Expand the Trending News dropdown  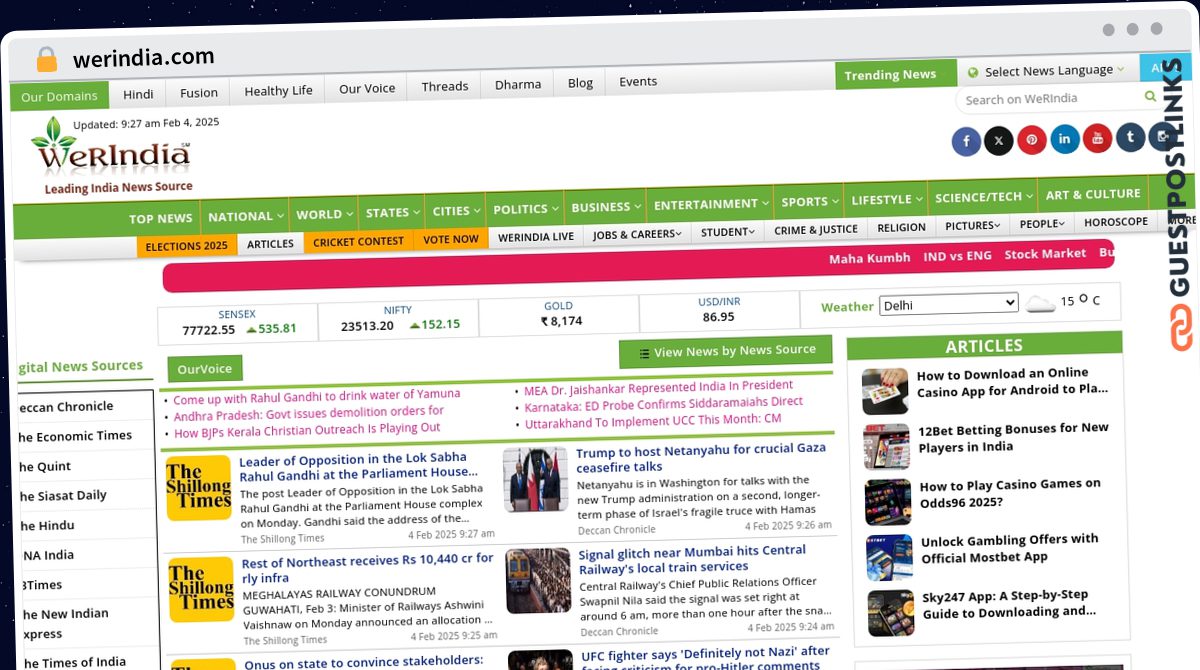[896, 74]
